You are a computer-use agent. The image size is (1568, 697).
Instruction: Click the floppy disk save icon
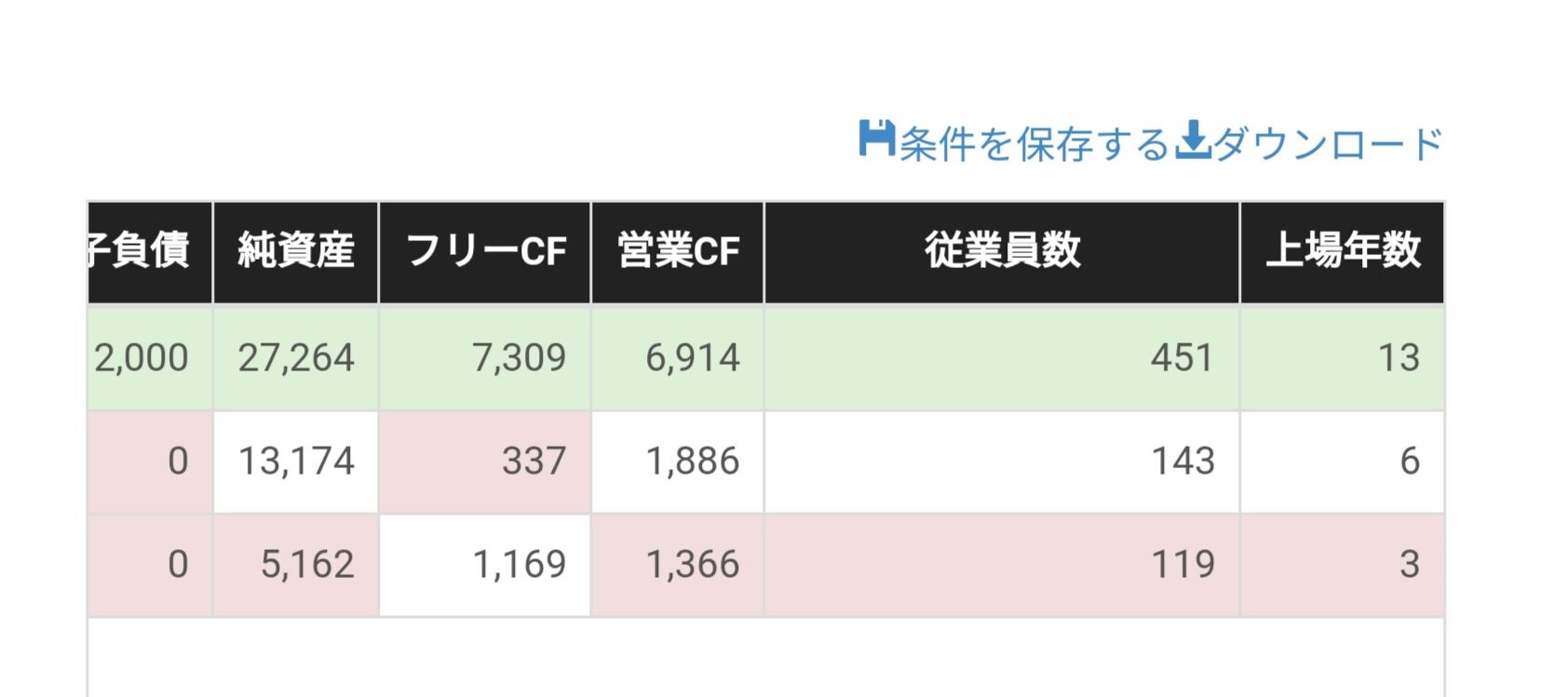pos(876,140)
